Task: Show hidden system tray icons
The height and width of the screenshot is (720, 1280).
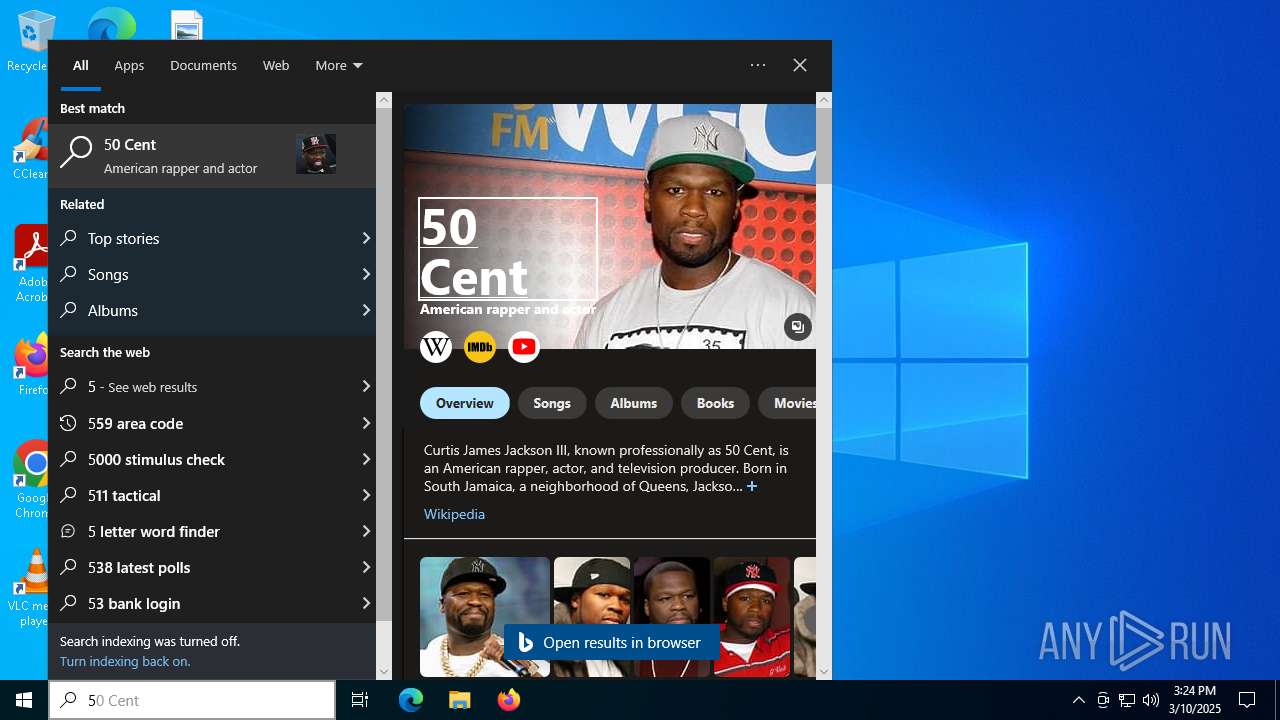Action: [x=1078, y=700]
